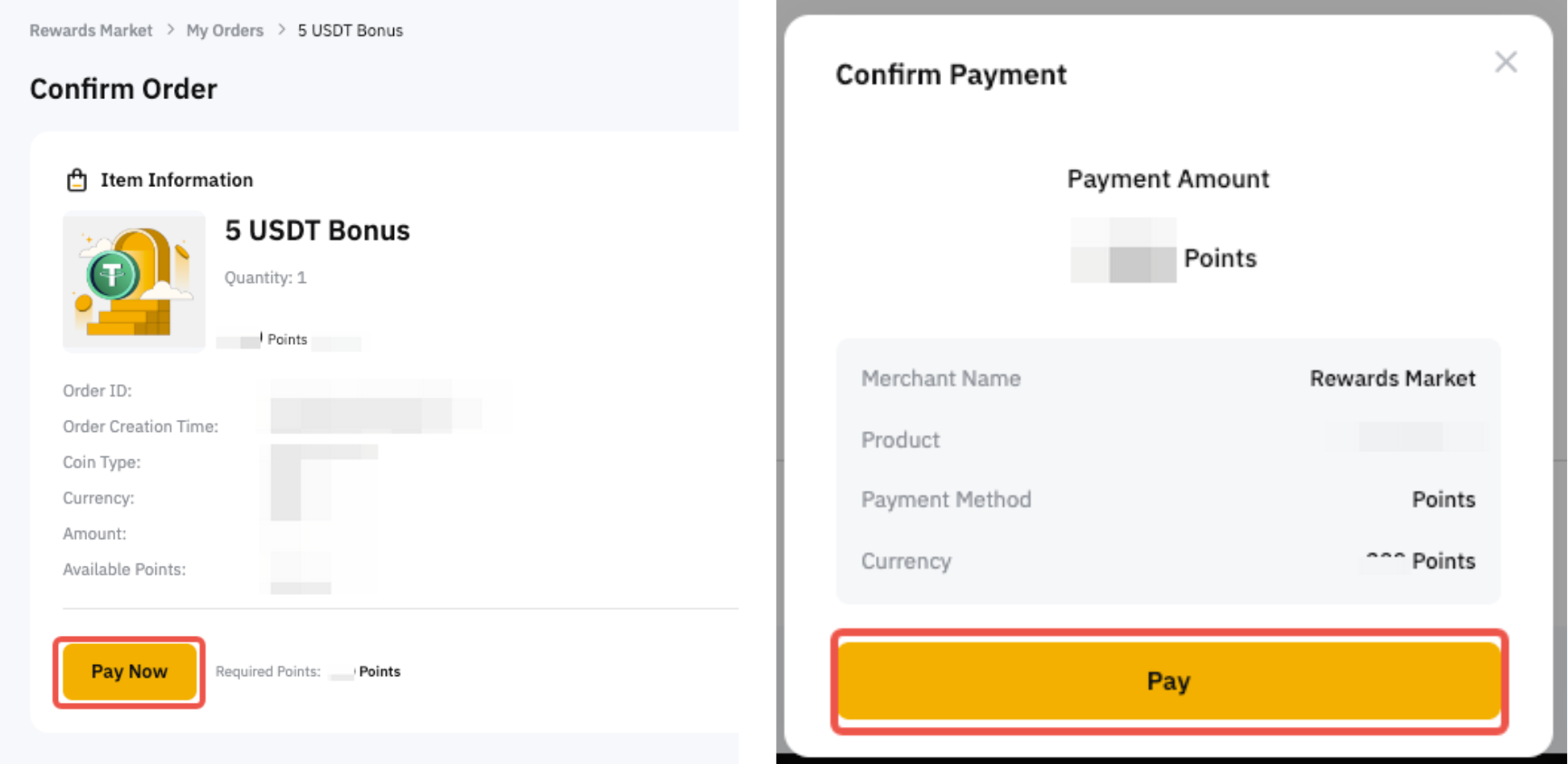This screenshot has width=1568, height=764.
Task: Click the shopping bag Item Information icon
Action: (x=77, y=180)
